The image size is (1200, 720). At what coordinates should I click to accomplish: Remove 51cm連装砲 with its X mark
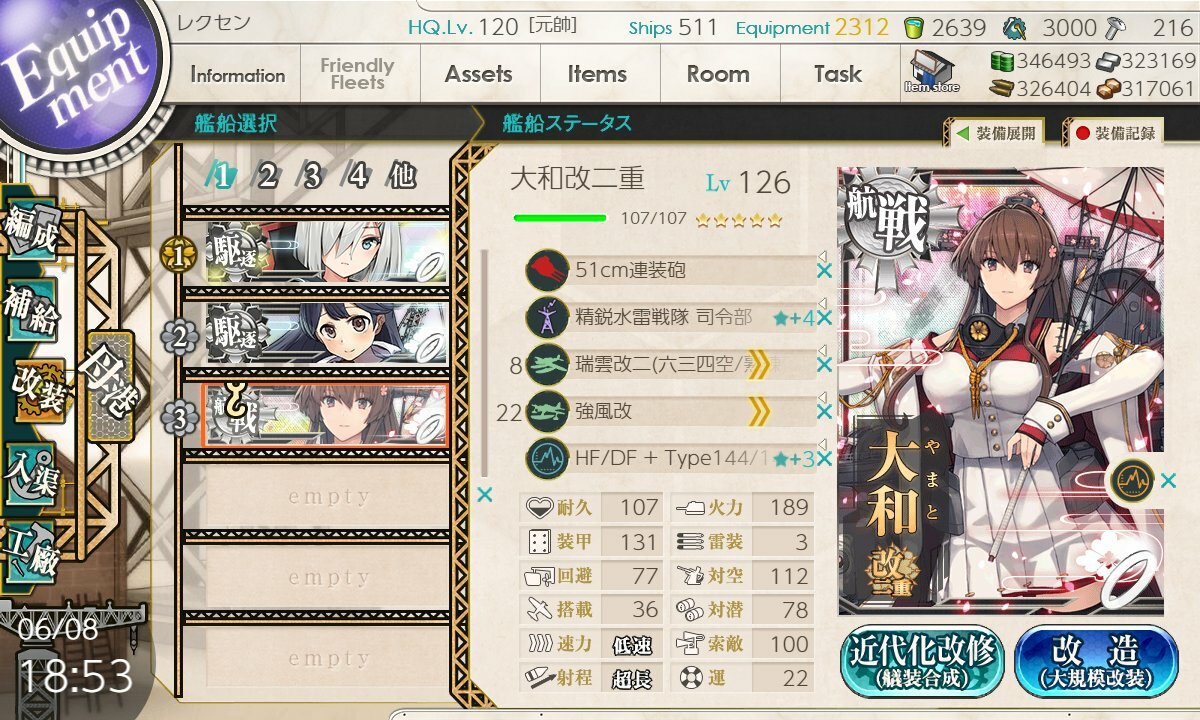(x=824, y=270)
